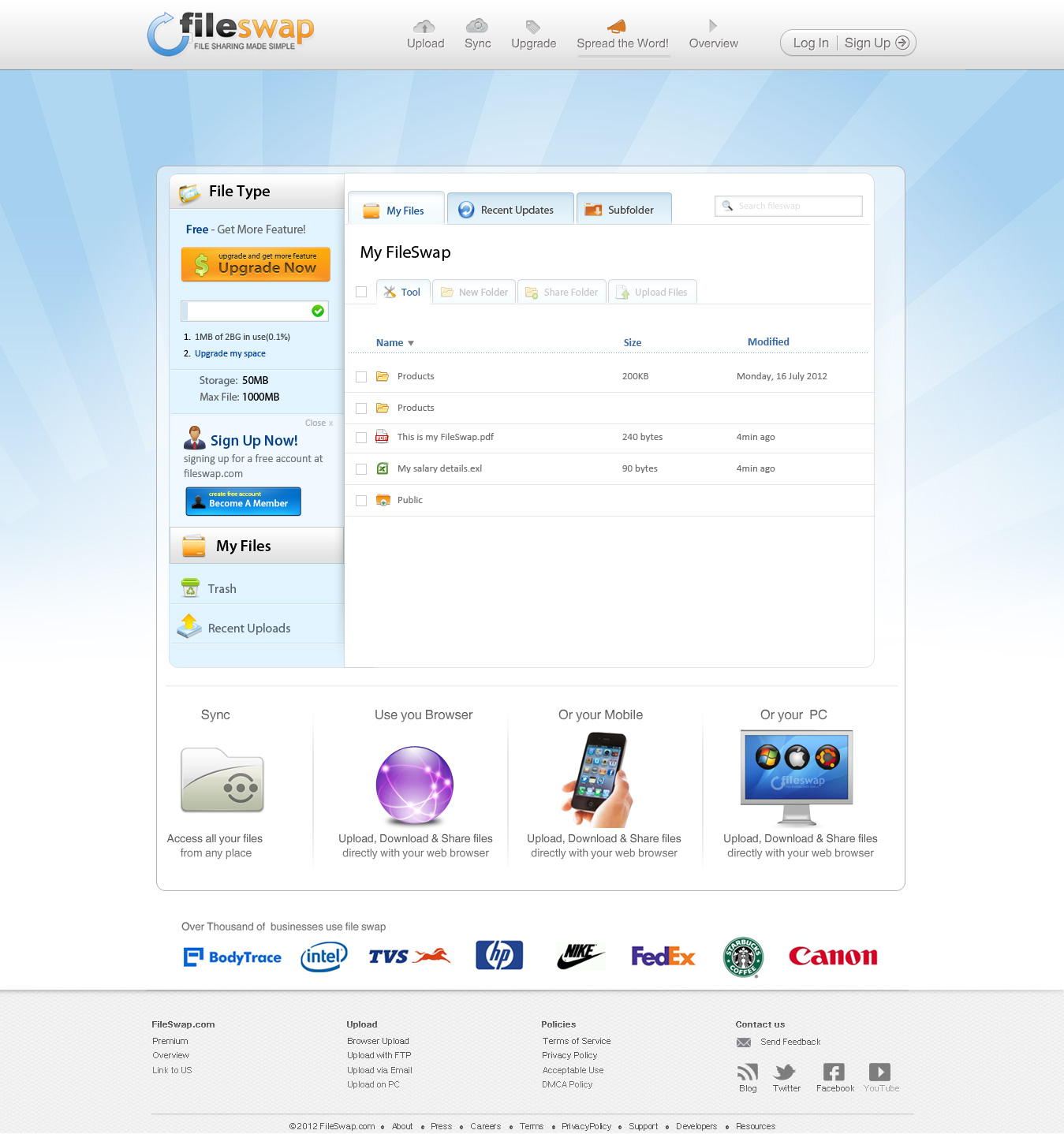Viewport: 1064px width, 1134px height.
Task: Click the Spread the Word megaphone icon
Action: pos(617,26)
